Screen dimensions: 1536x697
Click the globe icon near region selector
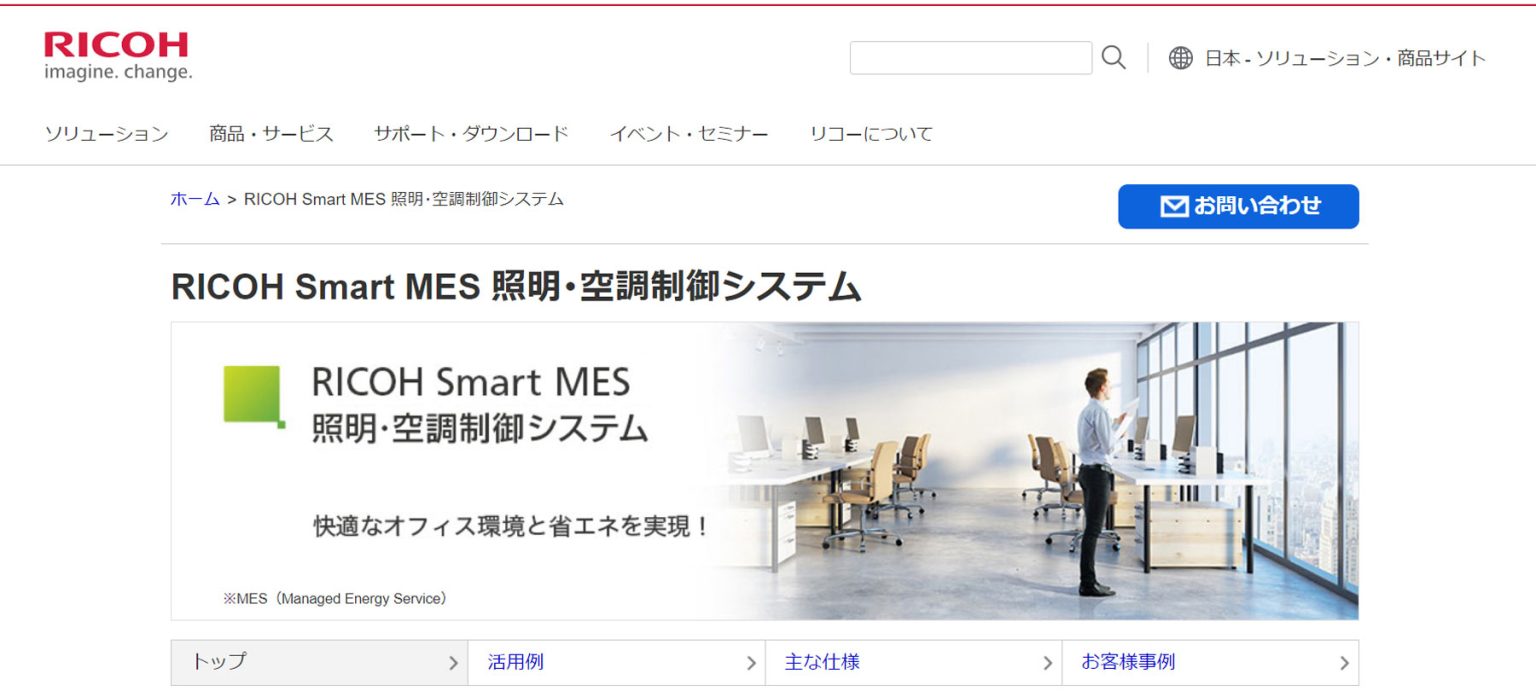pos(1183,58)
